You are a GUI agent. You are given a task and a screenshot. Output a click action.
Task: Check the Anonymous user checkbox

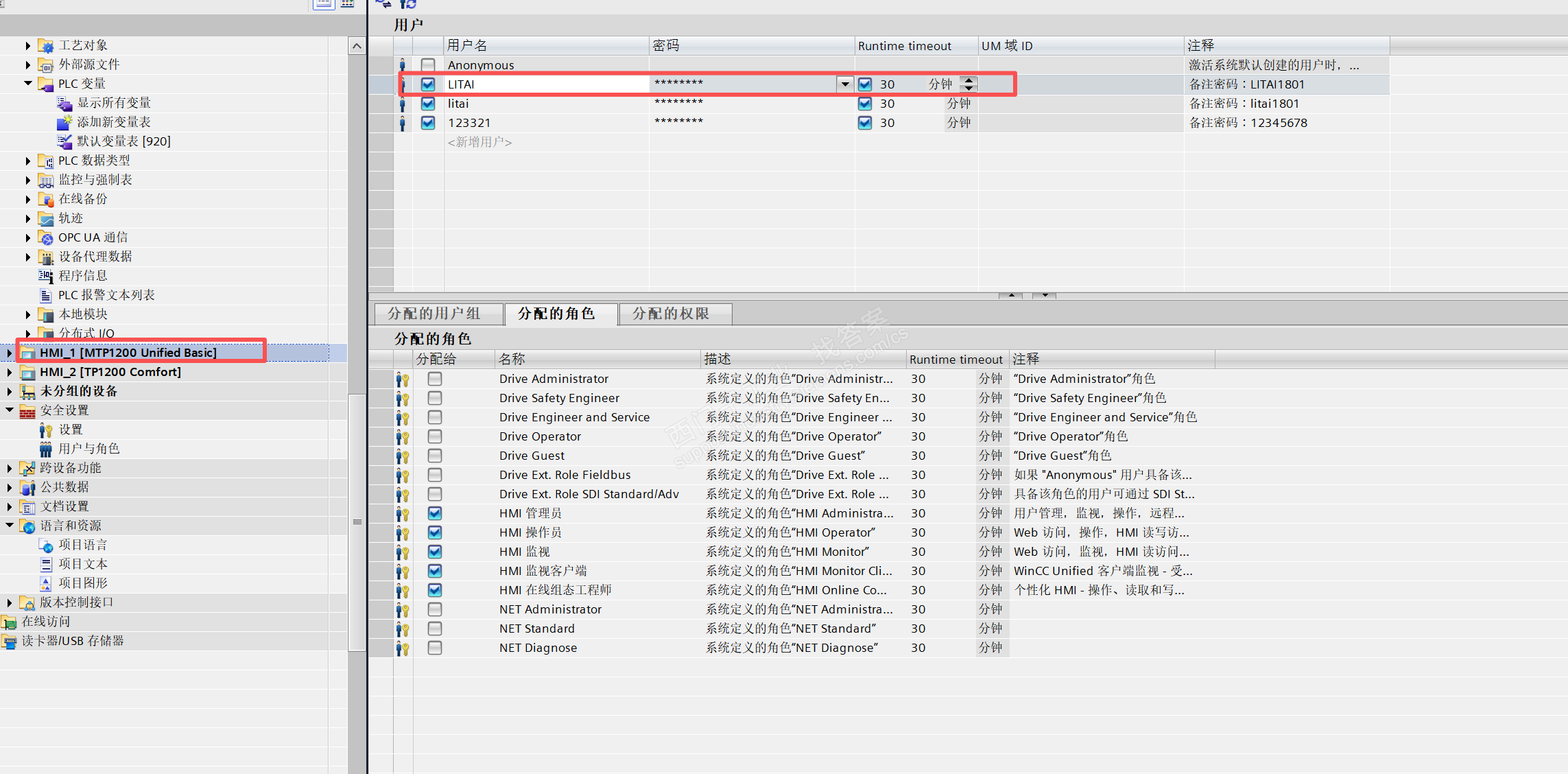point(428,65)
